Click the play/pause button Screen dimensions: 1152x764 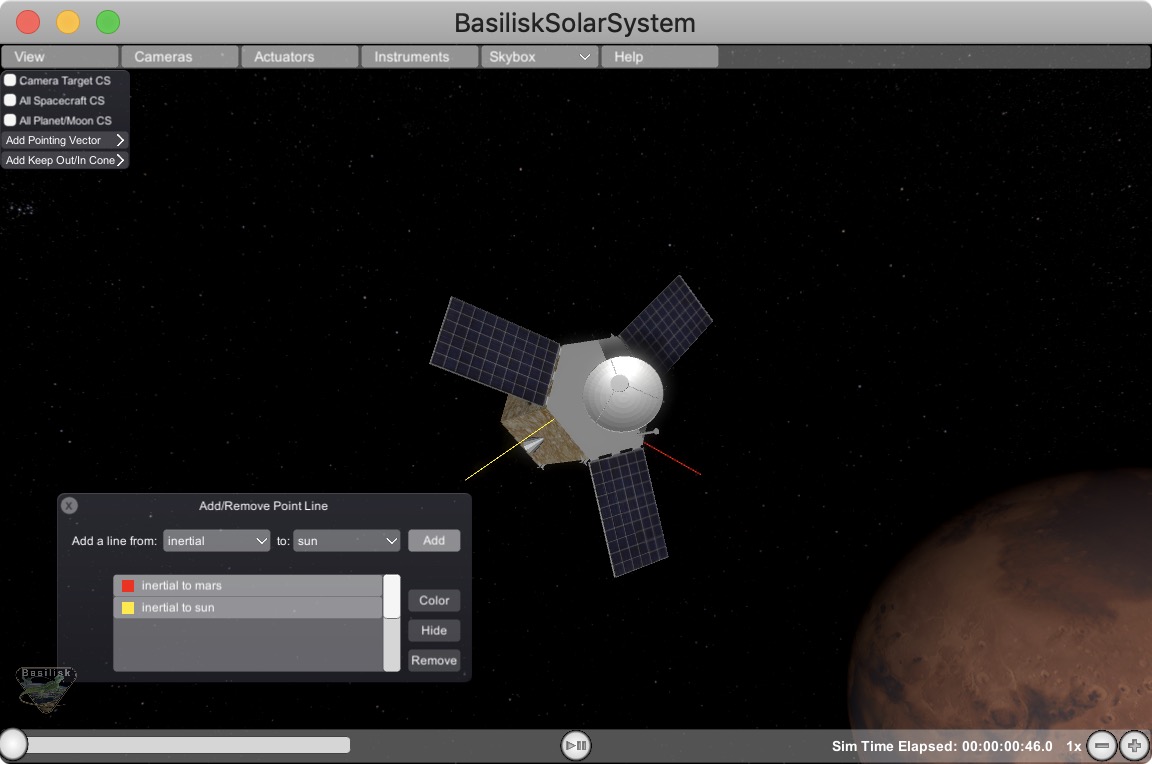(575, 745)
